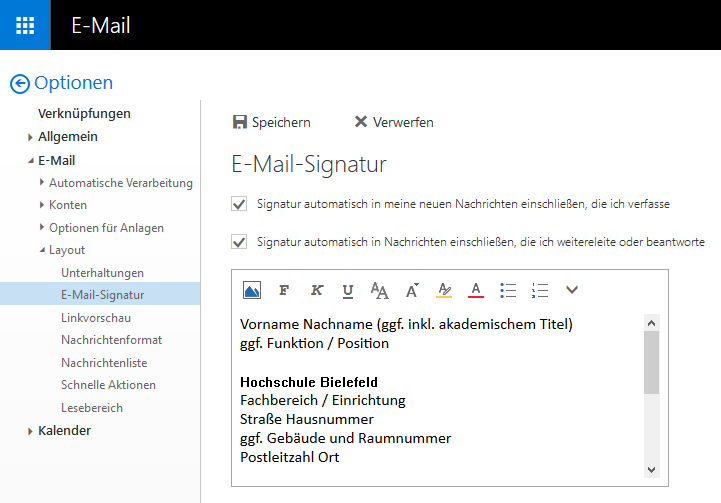Click the 'ggf. Funktion / Position' line
721x503 pixels.
315,343
